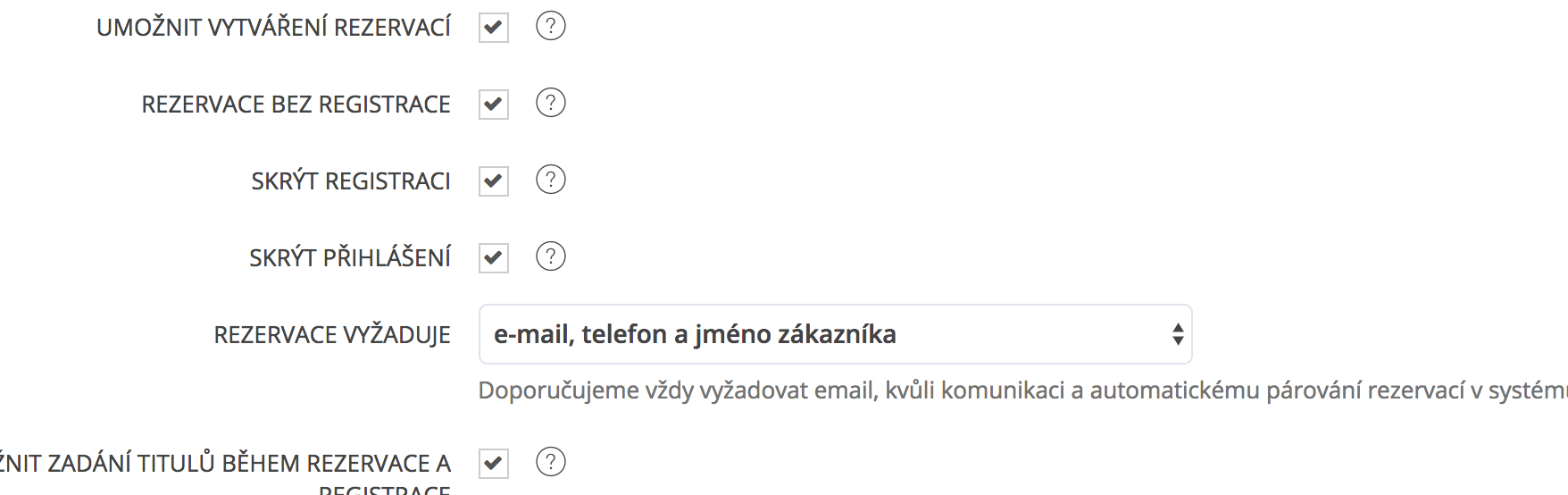The width and height of the screenshot is (1568, 495).
Task: Untick the Skrýt přihlášení checkbox
Action: click(494, 258)
